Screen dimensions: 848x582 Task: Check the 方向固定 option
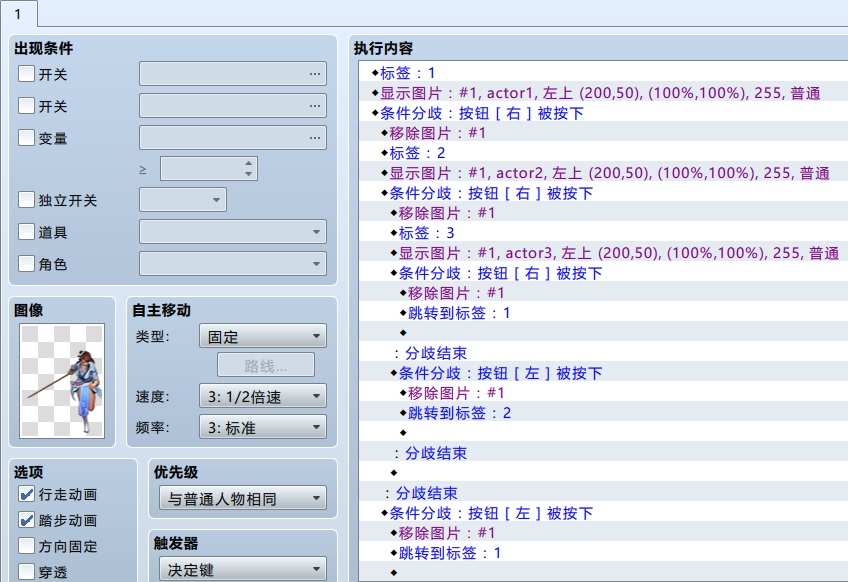26,546
